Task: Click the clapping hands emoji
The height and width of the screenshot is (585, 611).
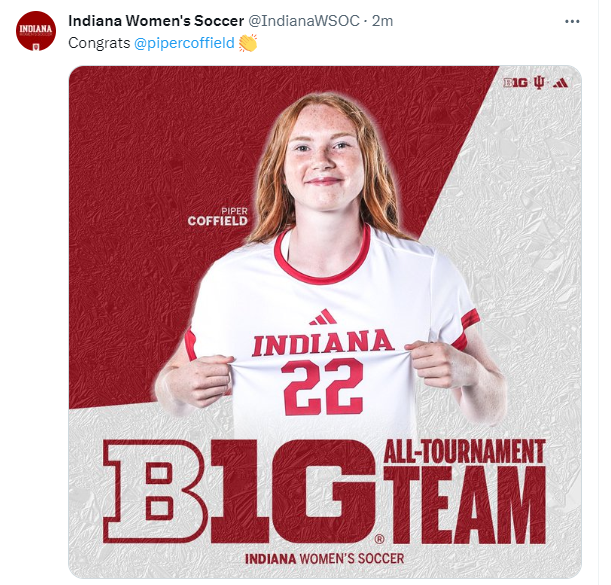Action: click(x=248, y=42)
